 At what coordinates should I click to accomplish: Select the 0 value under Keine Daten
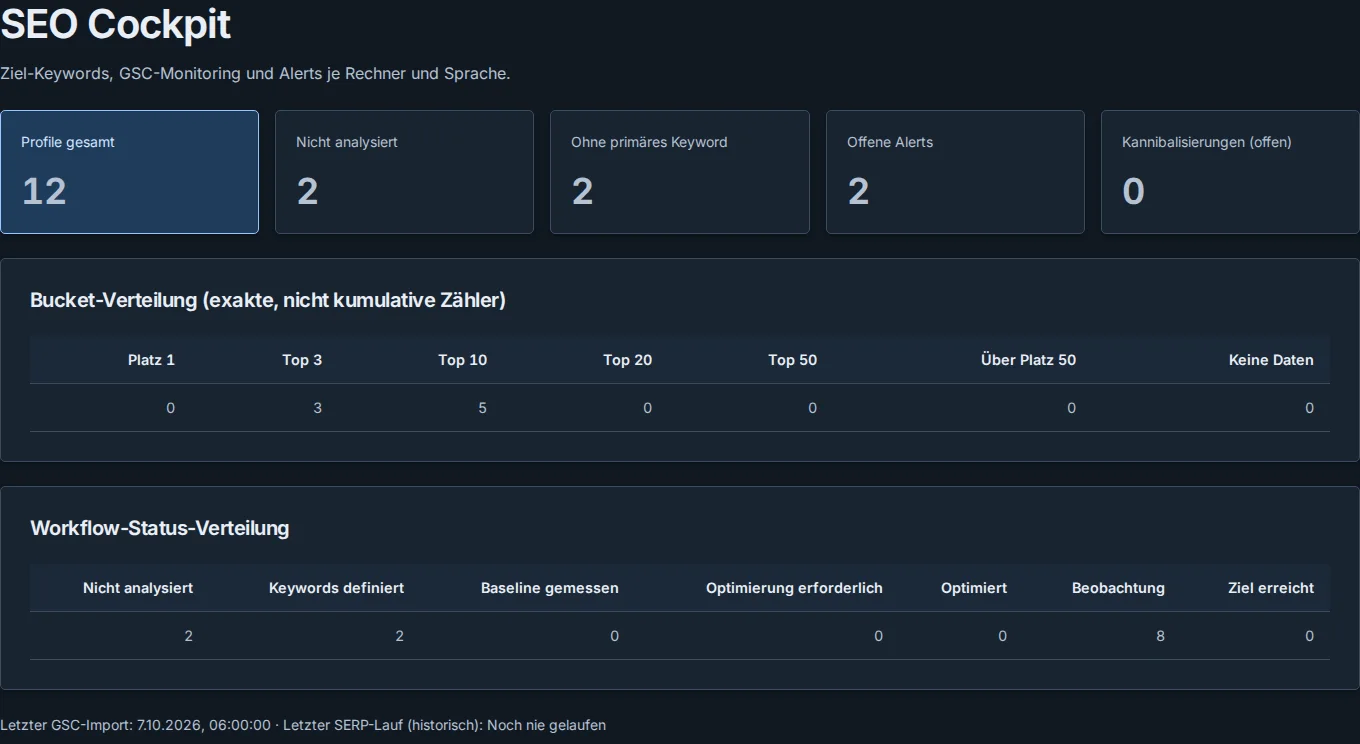[x=1309, y=408]
